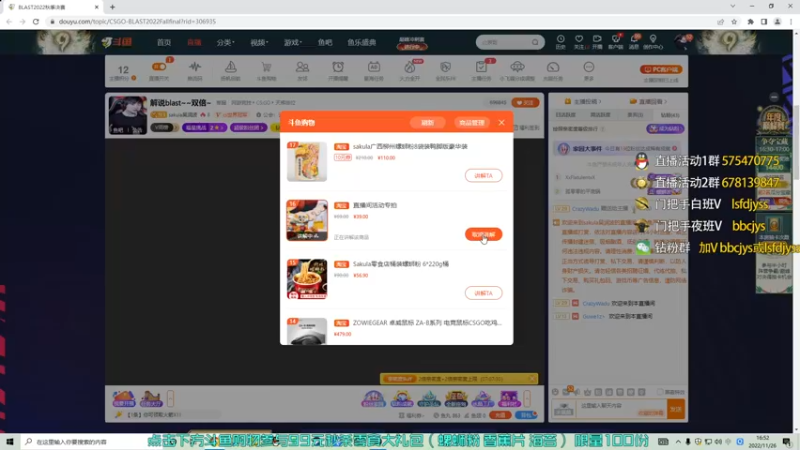Viewport: 800px width, 450px height.
Task: Open streamer avatar next to 解说blast title
Action: pos(128,115)
